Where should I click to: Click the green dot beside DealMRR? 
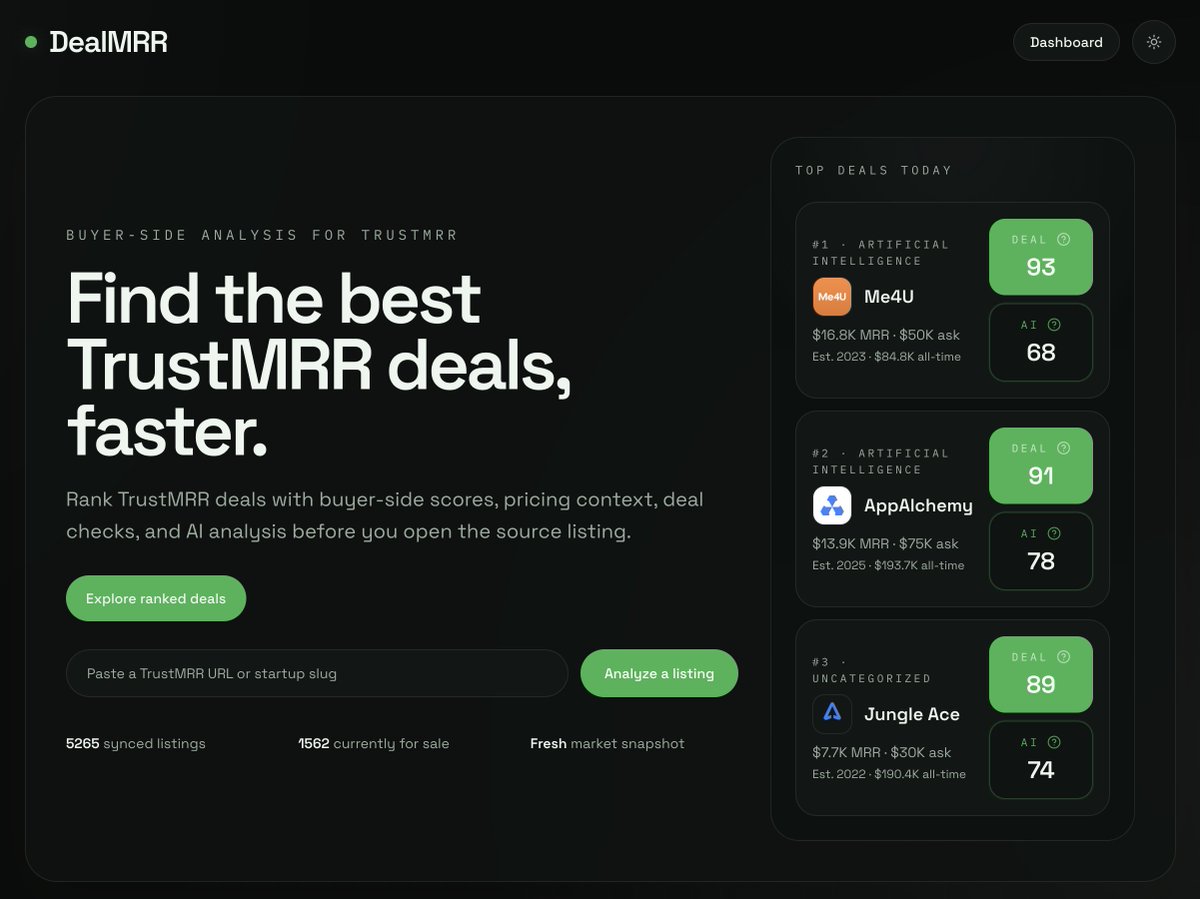click(31, 42)
